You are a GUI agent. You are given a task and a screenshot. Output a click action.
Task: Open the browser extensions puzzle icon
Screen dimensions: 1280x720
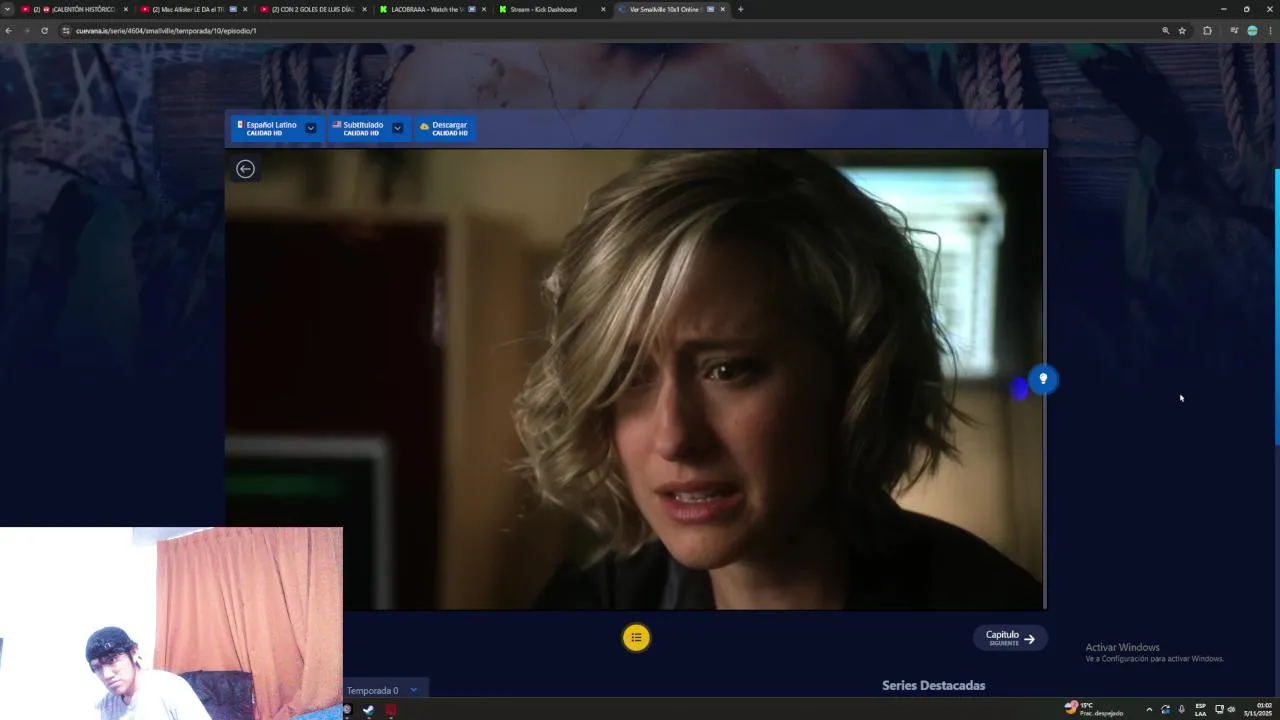(x=1207, y=31)
